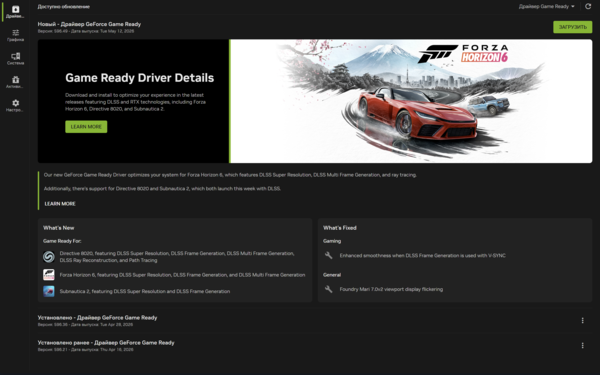600x375 pixels.
Task: Click the Forza Horizon 6 banner image
Action: pyautogui.click(x=411, y=101)
